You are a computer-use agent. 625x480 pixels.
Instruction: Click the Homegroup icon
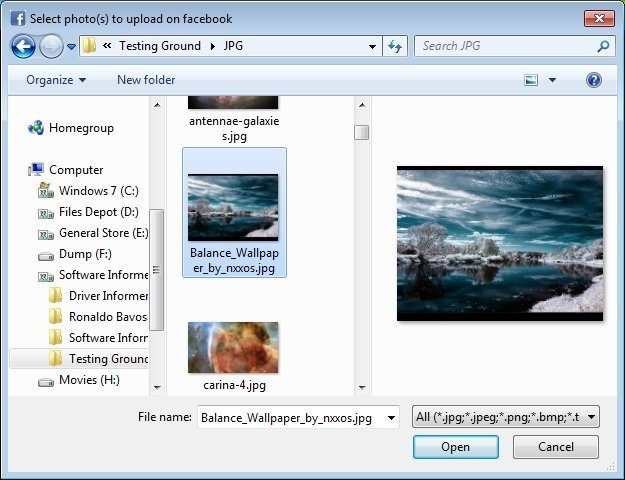[x=36, y=128]
